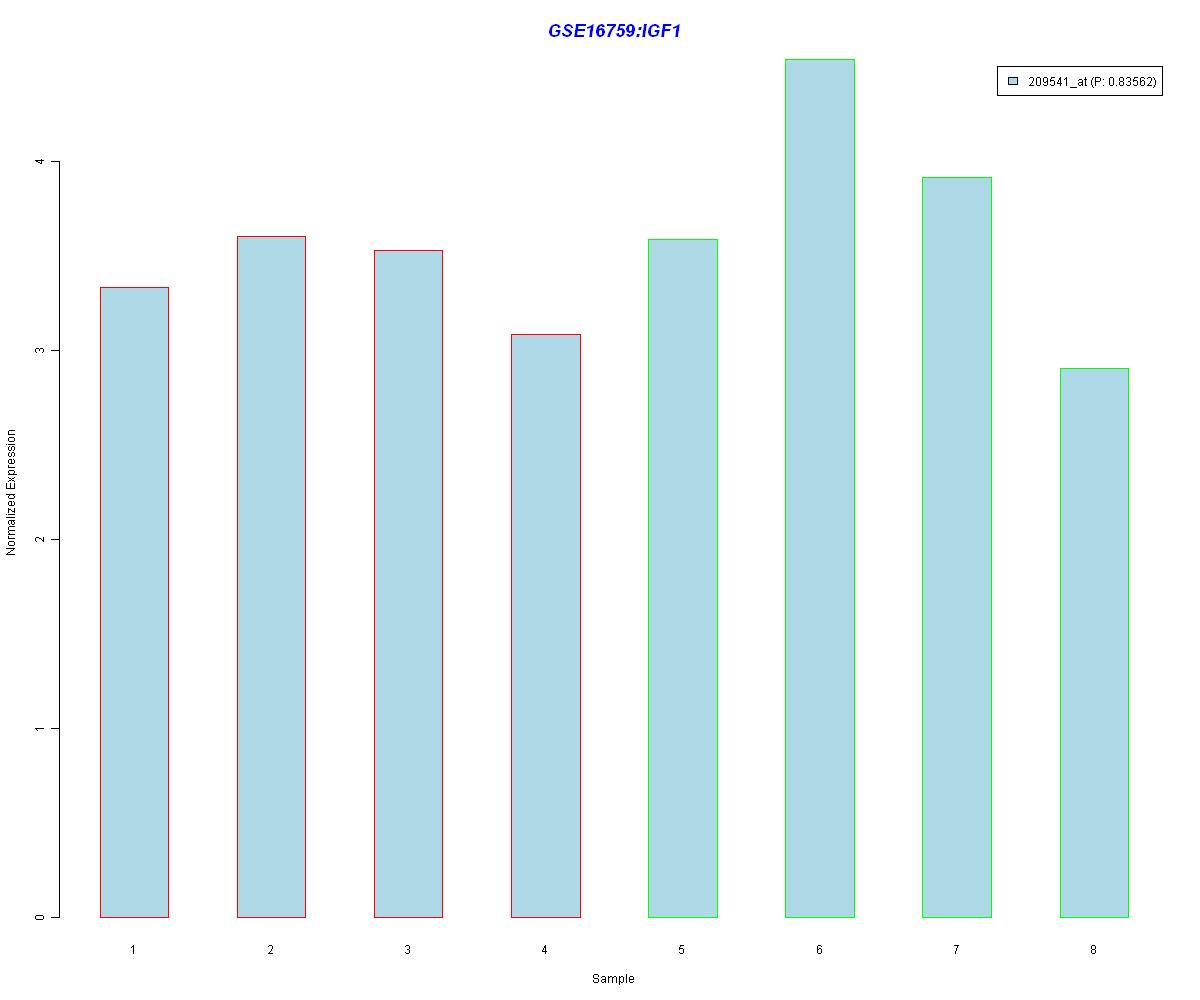The image size is (1200, 1000).
Task: Click x-axis label 2
Action: click(270, 949)
